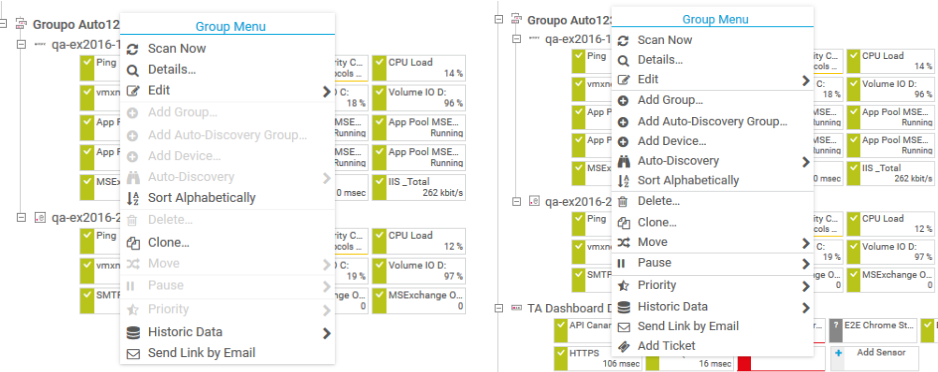Screen dimensions: 938x372
Task: Collapse the TA Dashboard device tree node
Action: 500,309
